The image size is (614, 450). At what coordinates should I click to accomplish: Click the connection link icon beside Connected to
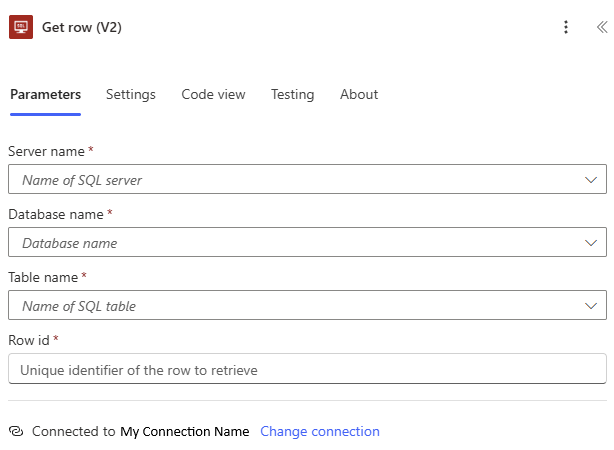point(16,431)
